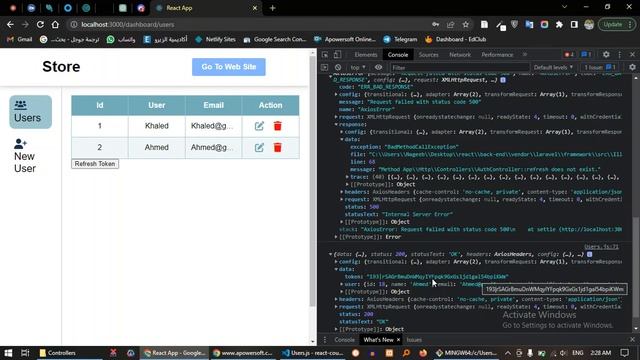Click the edit icon for user Khaled
Viewport: 640px width, 360px height.
(259, 126)
